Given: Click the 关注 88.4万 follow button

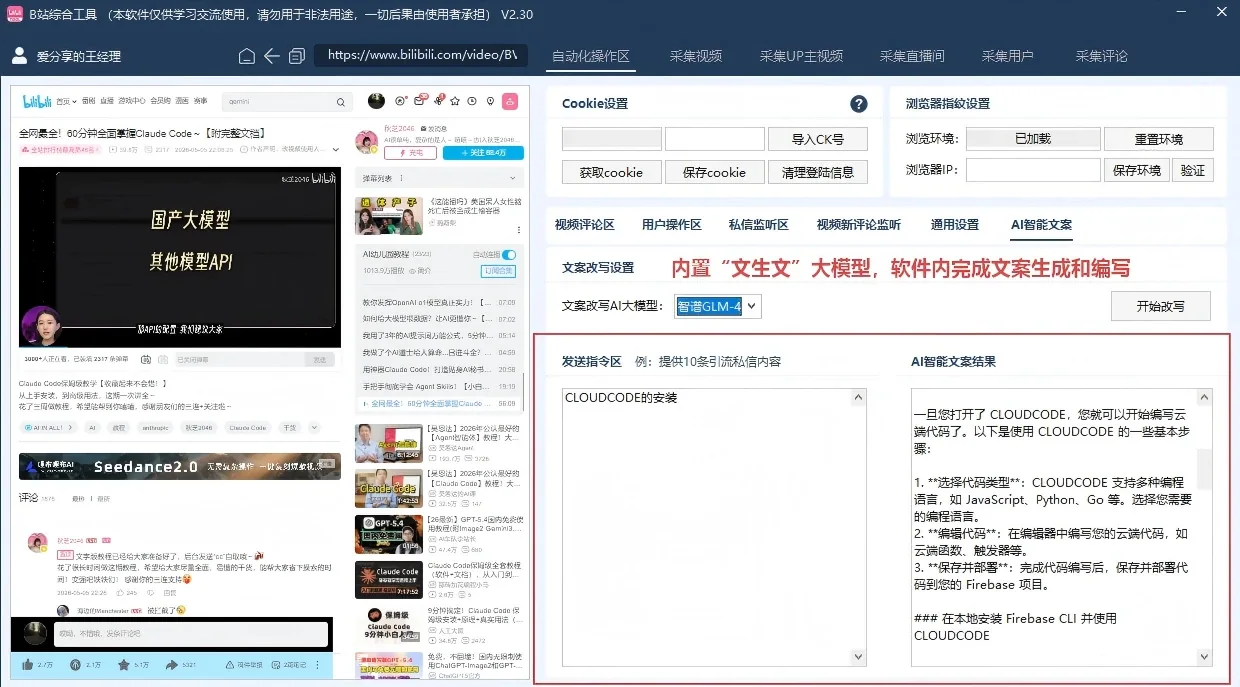Looking at the screenshot, I should tap(483, 153).
